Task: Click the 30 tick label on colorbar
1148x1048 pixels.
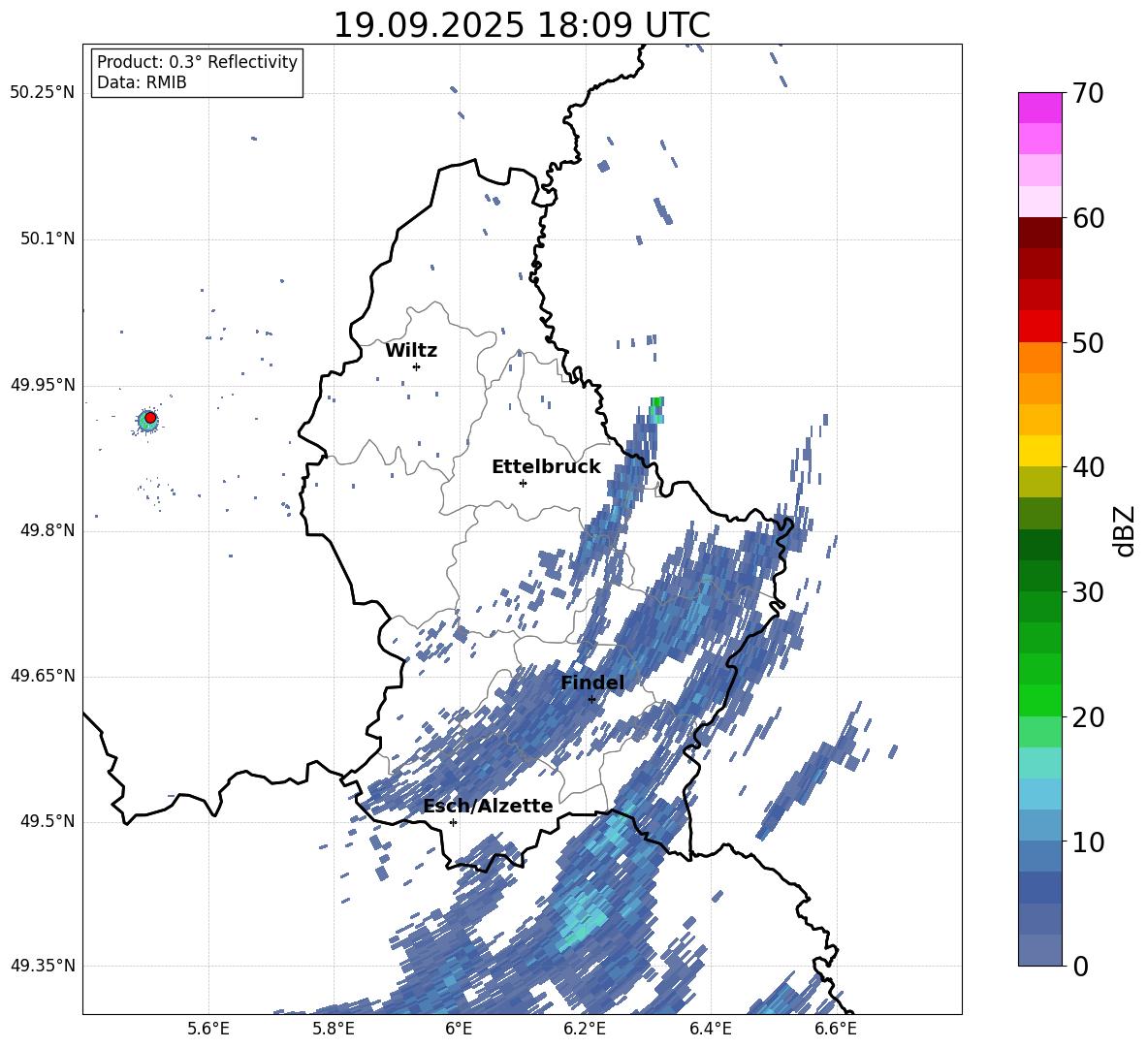Action: 1088,592
